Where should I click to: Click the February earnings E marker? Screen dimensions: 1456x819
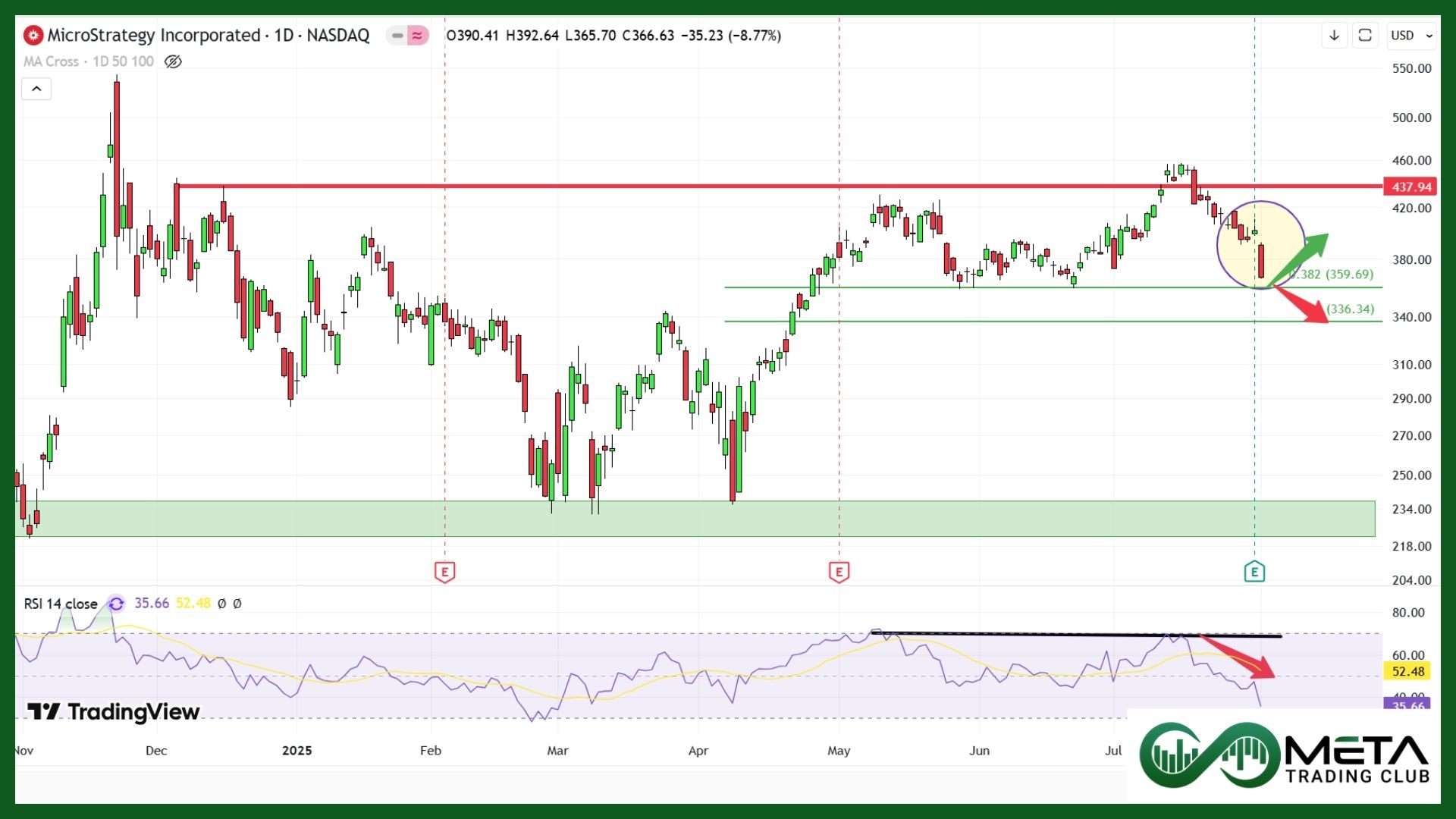pos(444,572)
